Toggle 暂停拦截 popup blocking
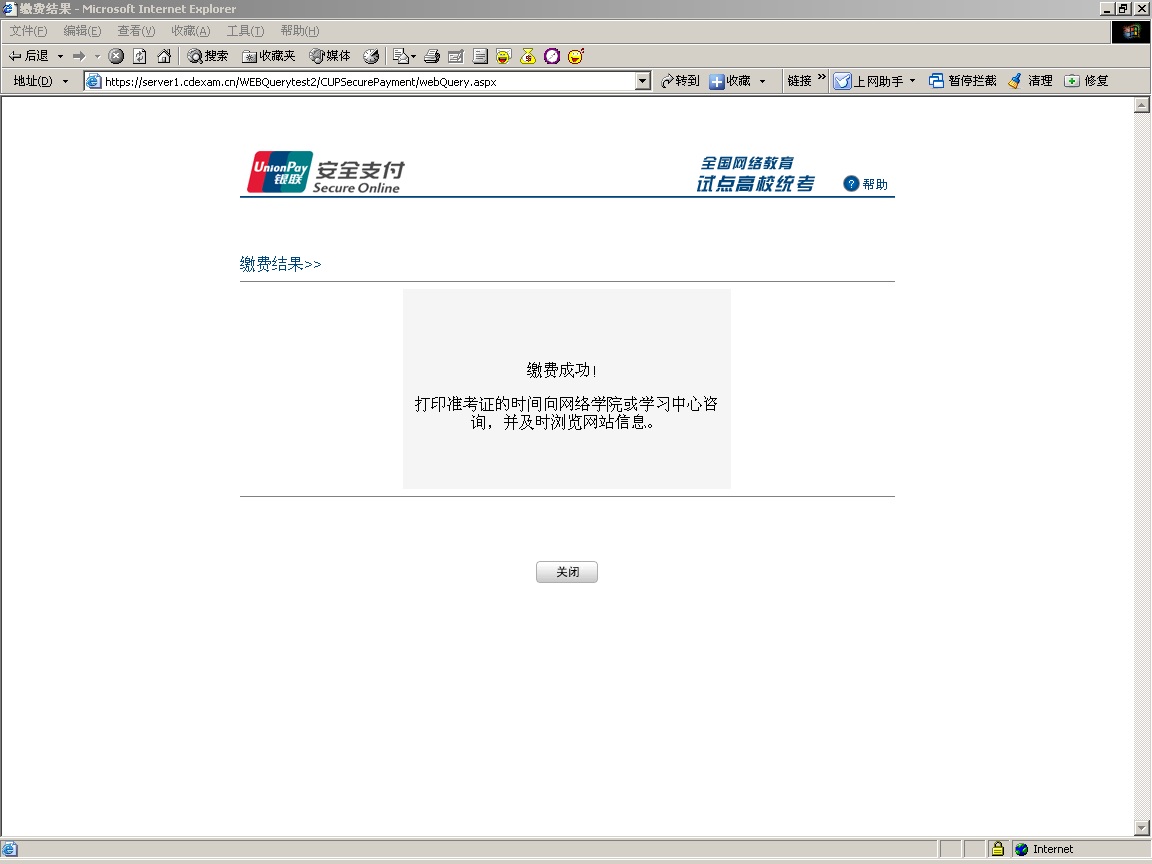This screenshot has height=864, width=1152. (962, 81)
